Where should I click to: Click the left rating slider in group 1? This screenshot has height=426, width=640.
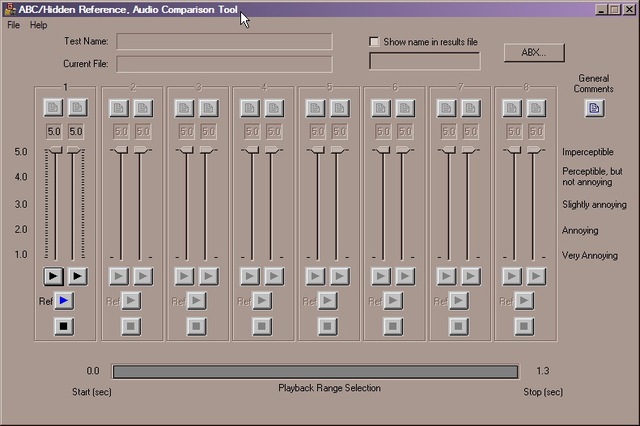pos(55,150)
